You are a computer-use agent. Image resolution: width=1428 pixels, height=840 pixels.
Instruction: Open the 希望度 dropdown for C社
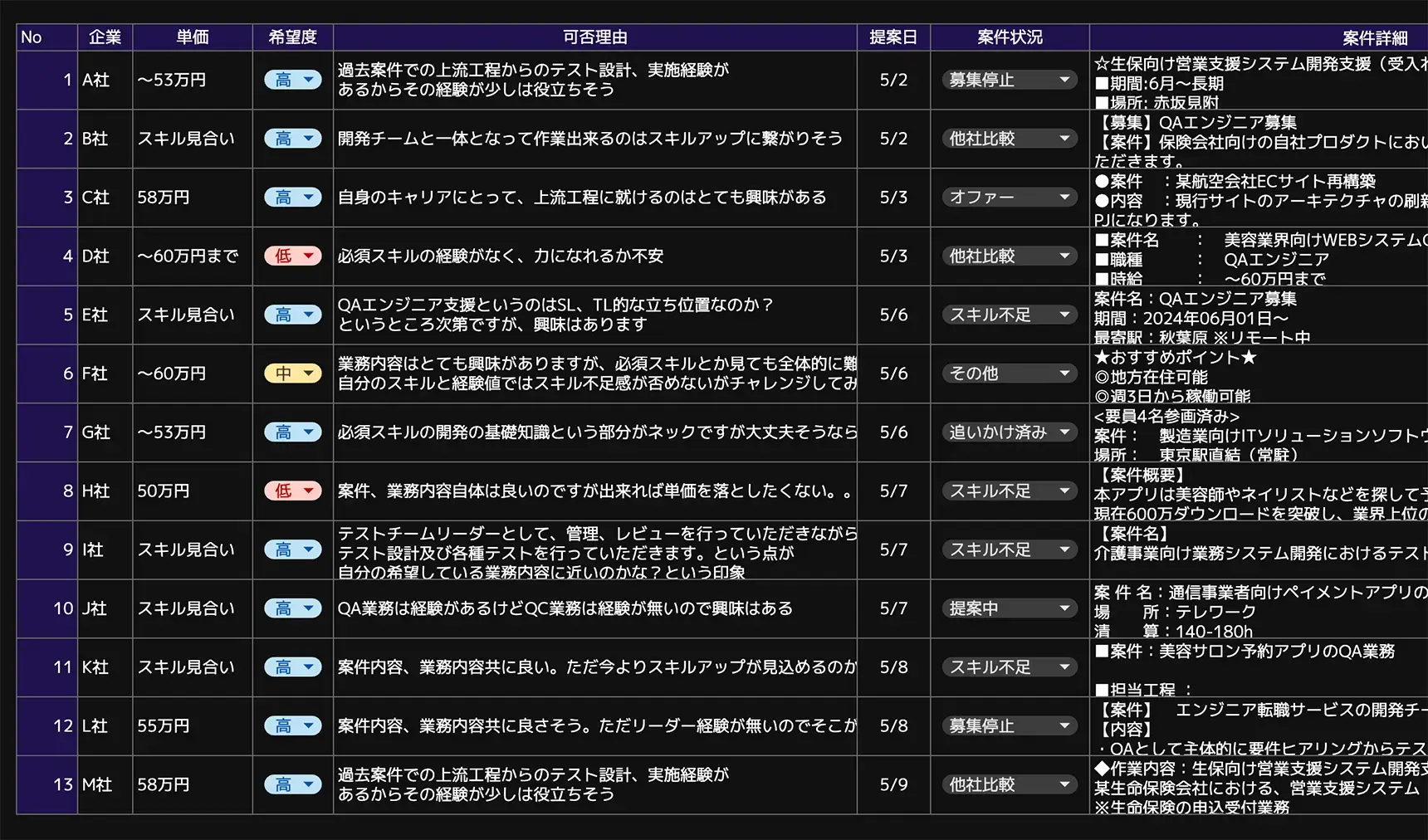[293, 198]
